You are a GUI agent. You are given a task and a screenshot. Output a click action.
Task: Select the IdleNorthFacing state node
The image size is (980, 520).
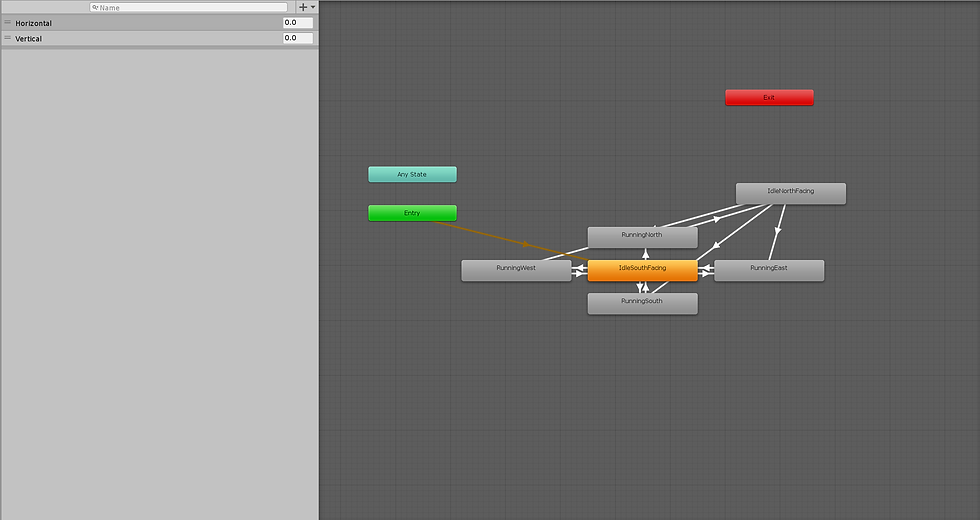pos(791,193)
